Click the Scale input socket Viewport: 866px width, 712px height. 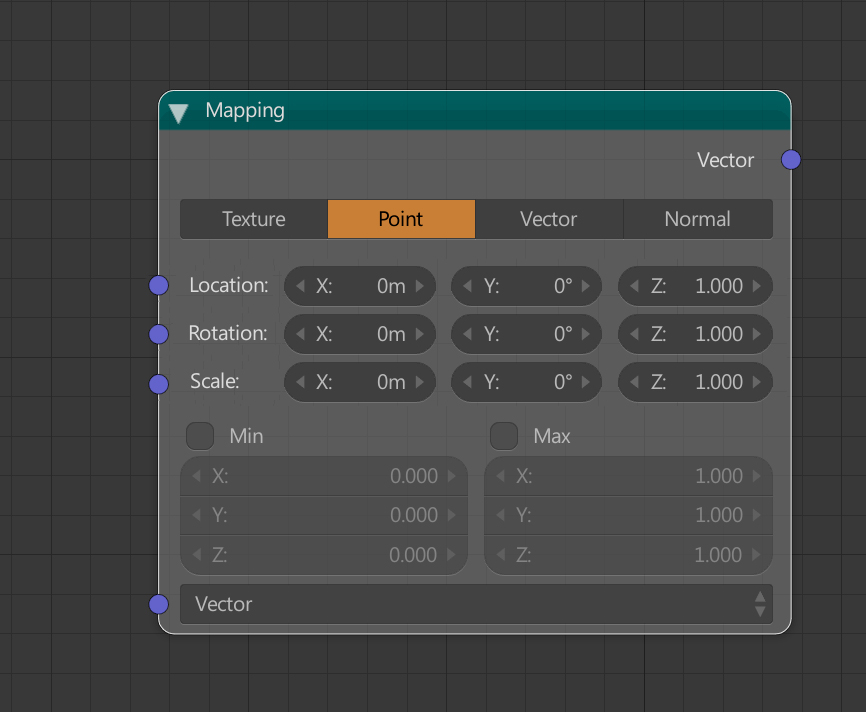159,384
